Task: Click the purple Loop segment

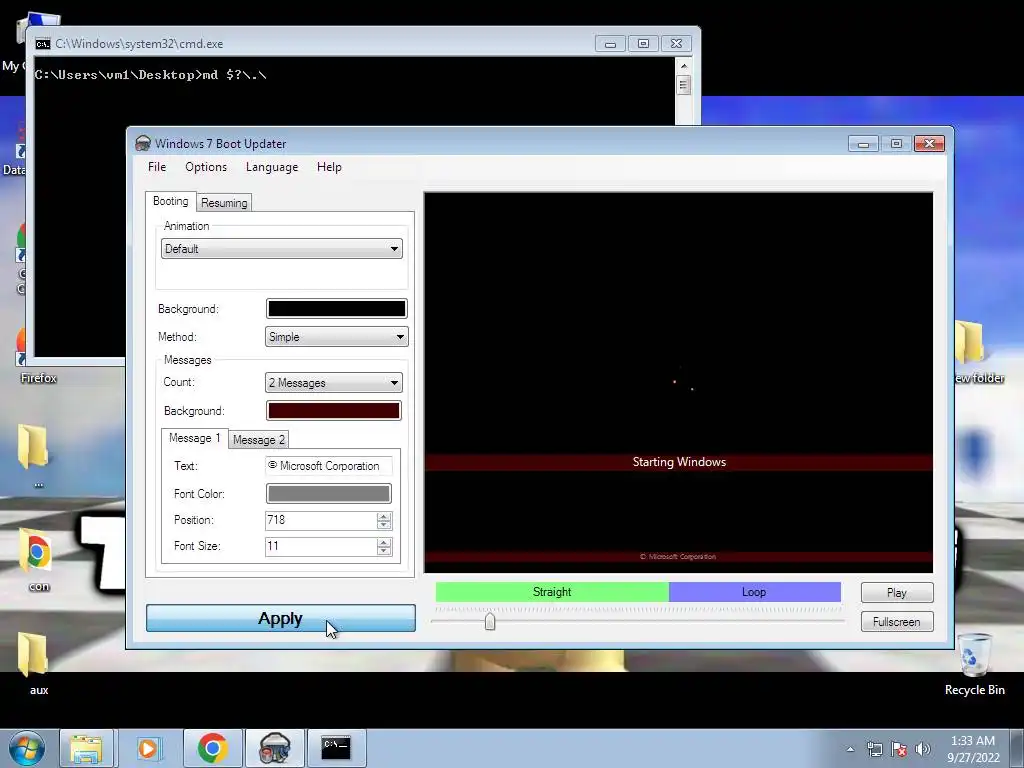Action: 754,592
